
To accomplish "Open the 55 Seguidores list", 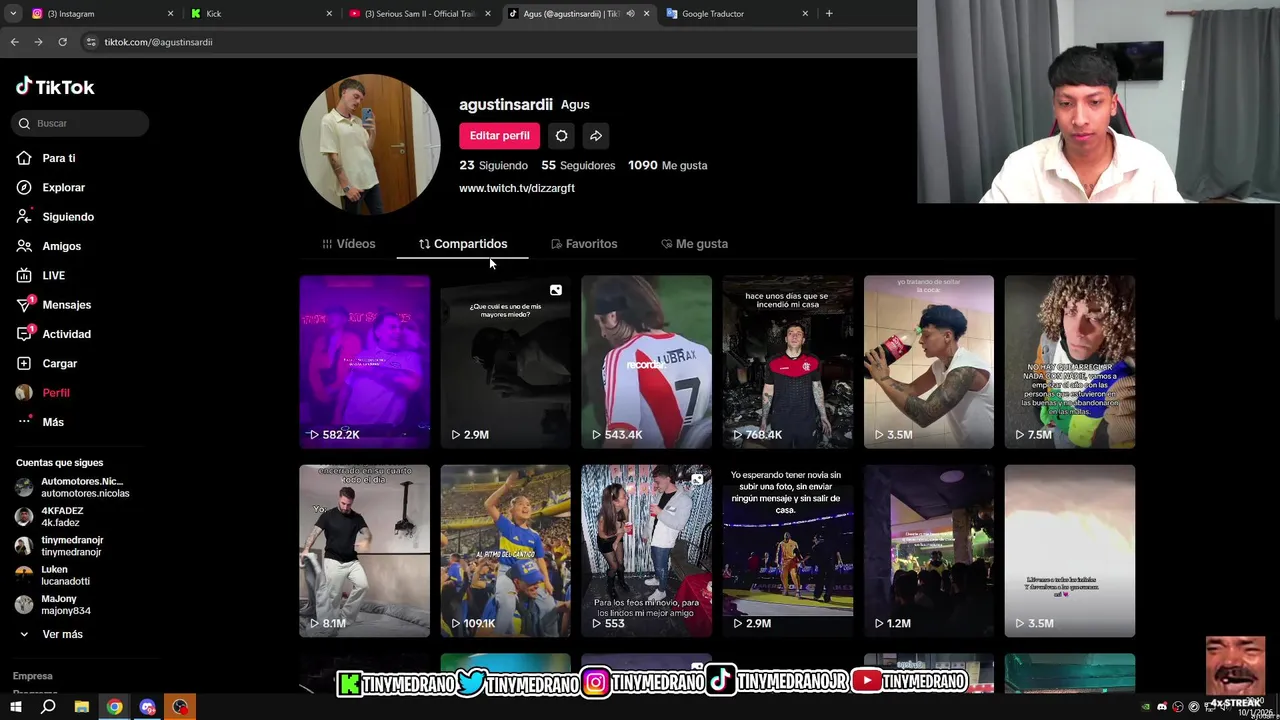I will click(x=578, y=165).
